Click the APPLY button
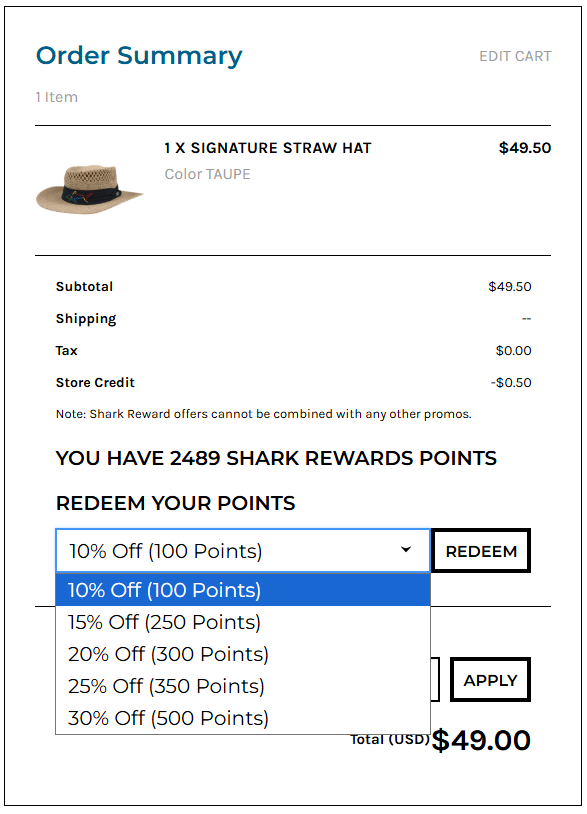587x814 pixels. pyautogui.click(x=490, y=680)
